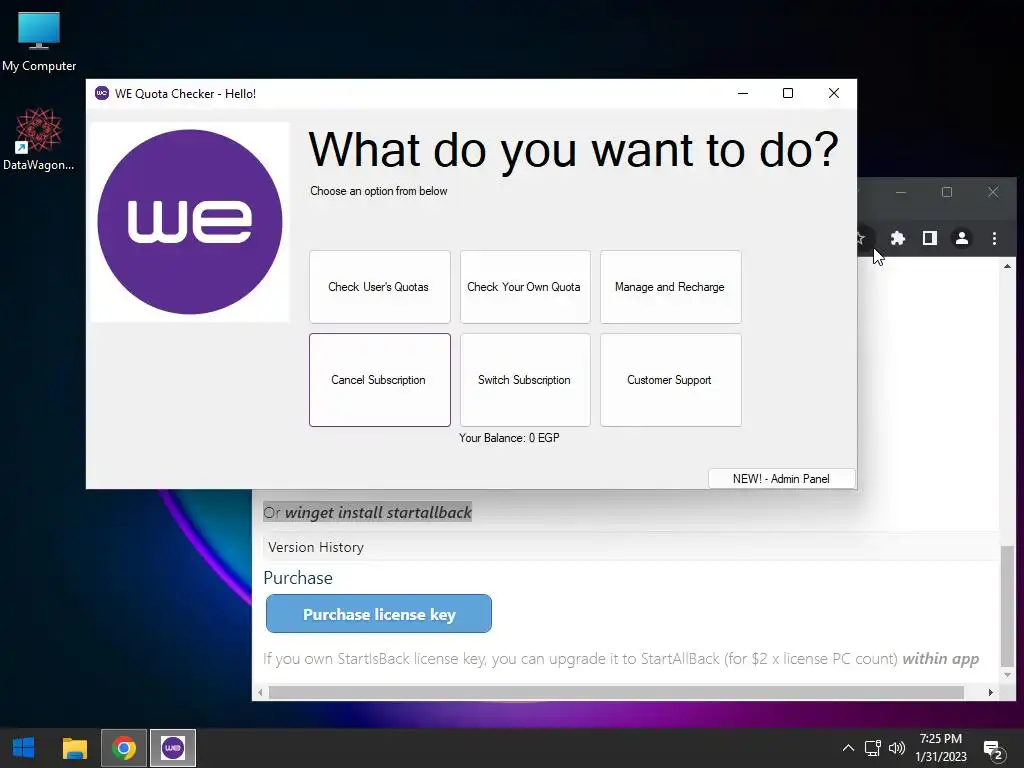Select DataWagon desktop shortcut
This screenshot has width=1024, height=768.
coord(39,140)
